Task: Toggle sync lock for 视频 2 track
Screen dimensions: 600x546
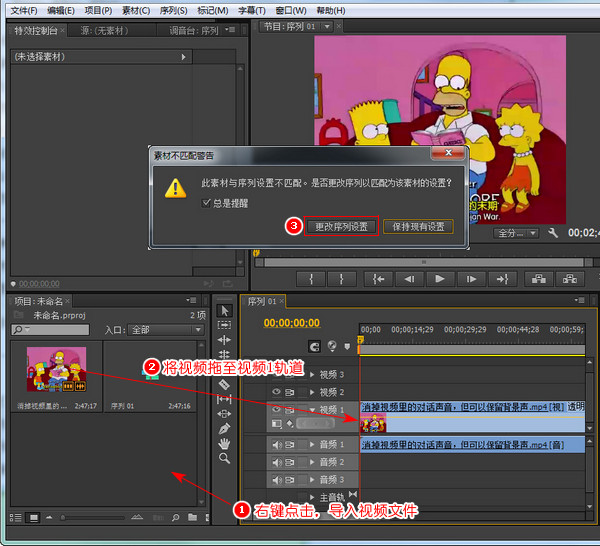Action: coord(290,392)
